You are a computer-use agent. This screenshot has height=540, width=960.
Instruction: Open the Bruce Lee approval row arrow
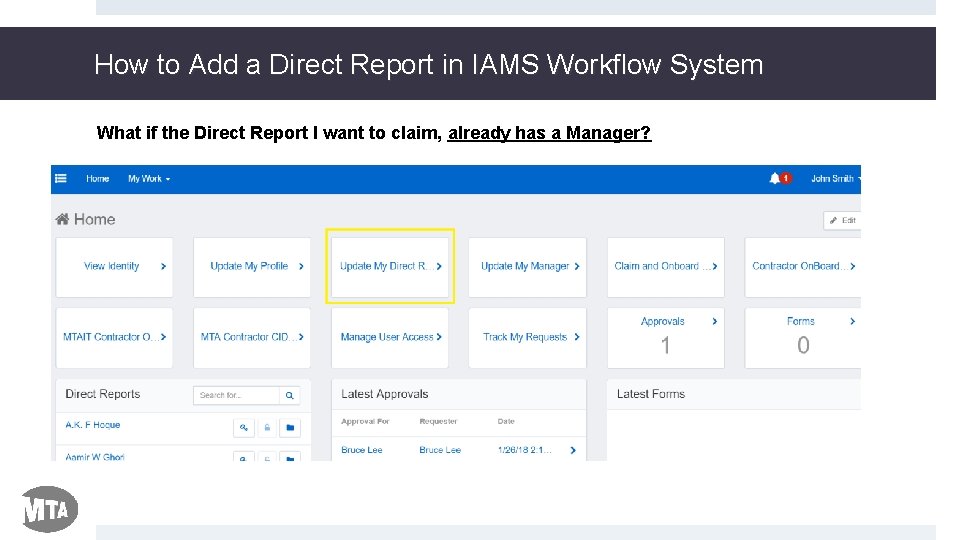(573, 450)
